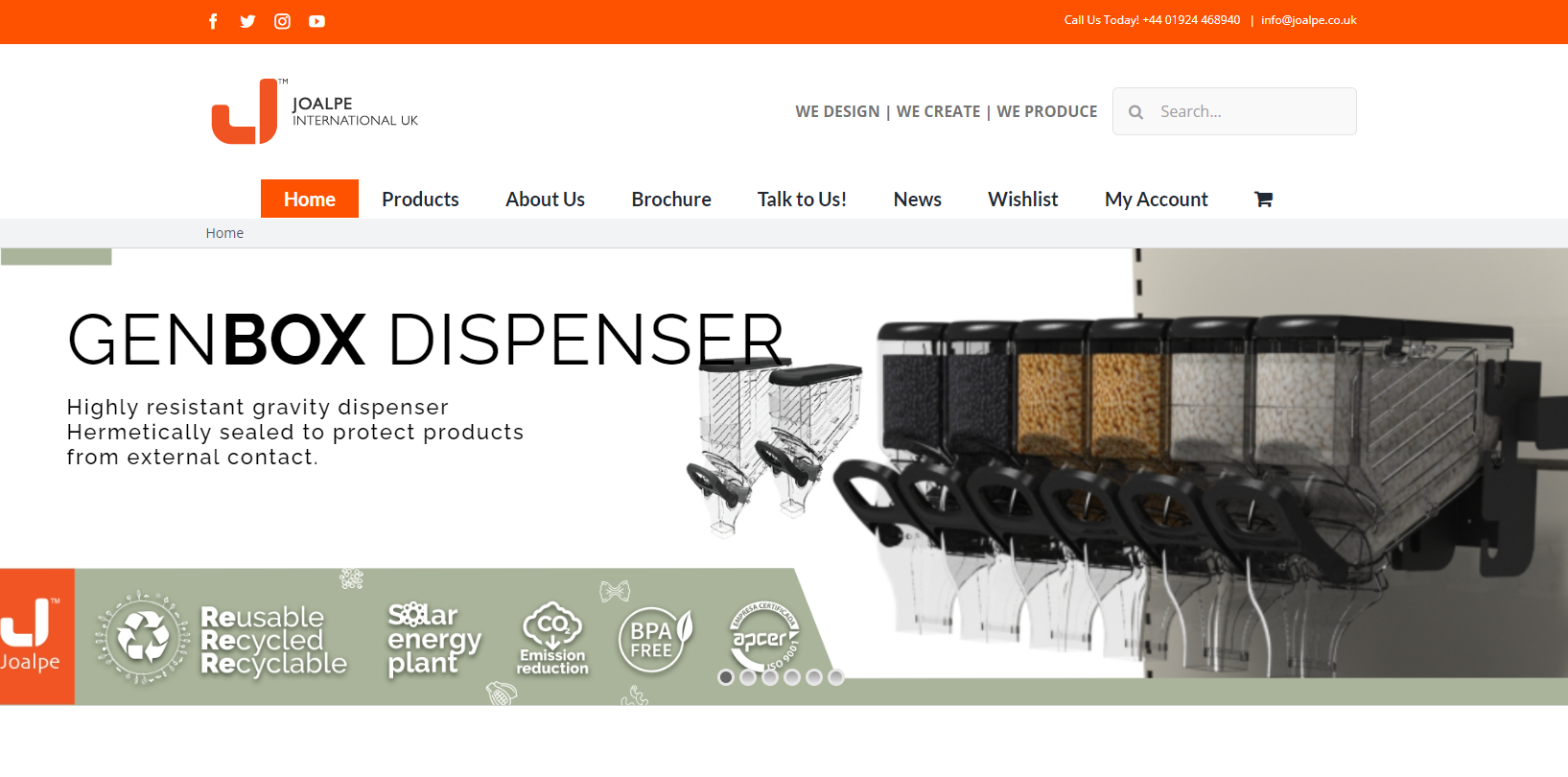Viewport: 1568px width, 777px height.
Task: Select the first slider pagination dot
Action: click(726, 677)
